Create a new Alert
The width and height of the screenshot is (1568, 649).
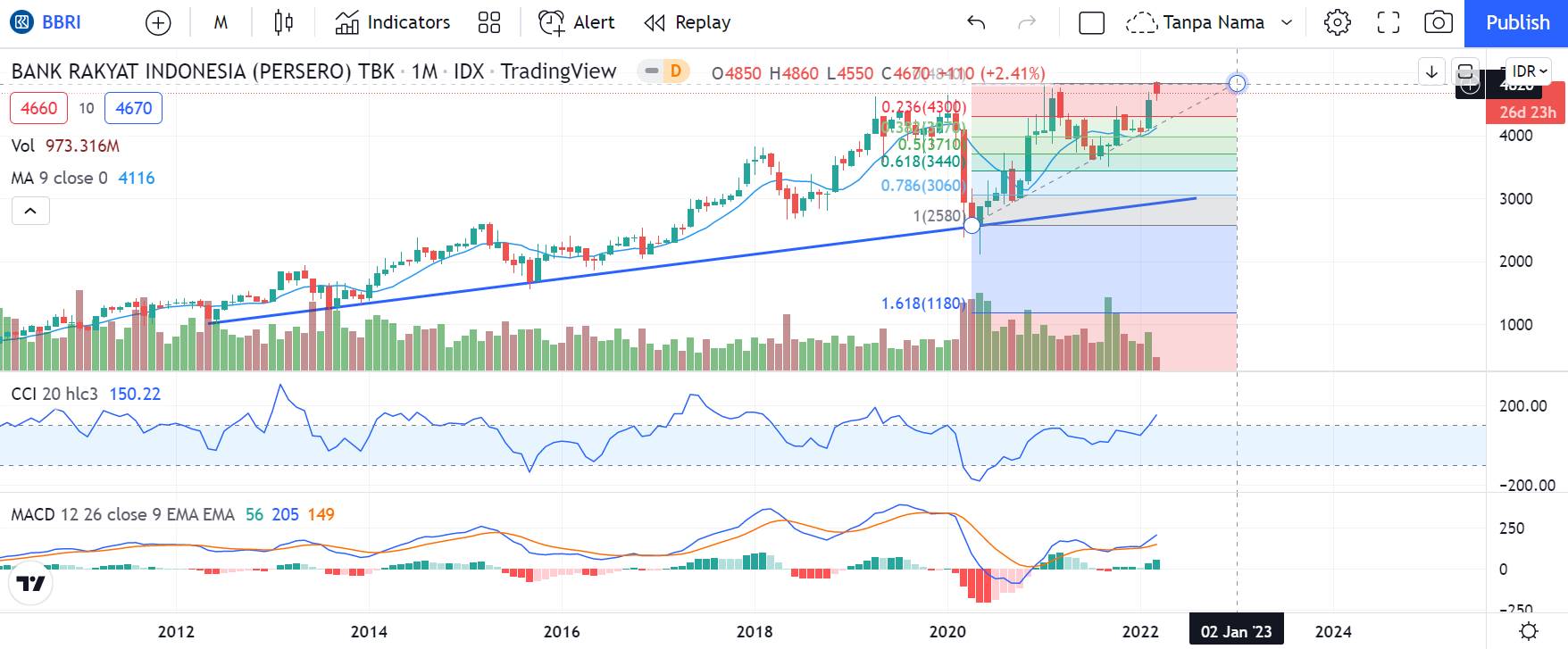point(577,22)
